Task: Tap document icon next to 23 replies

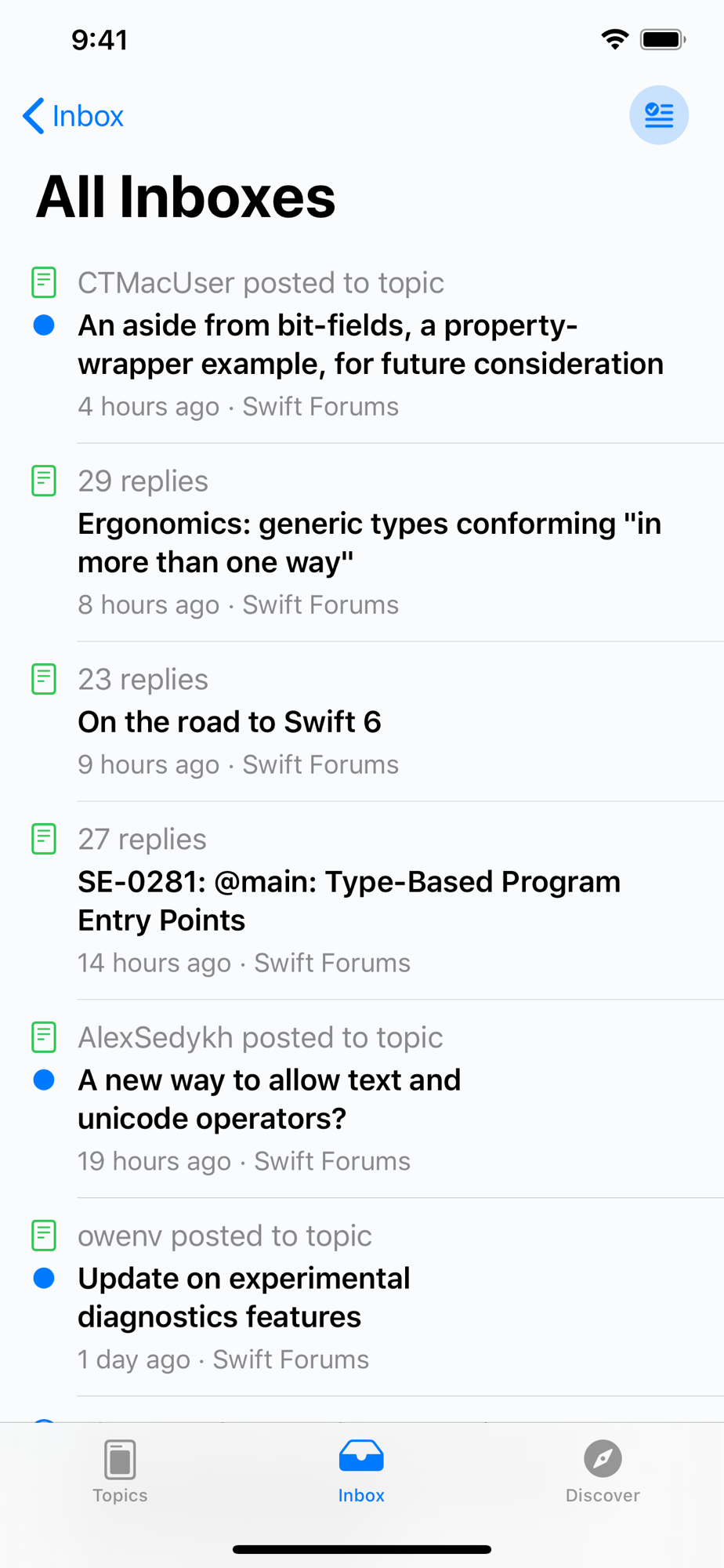Action: tap(44, 679)
